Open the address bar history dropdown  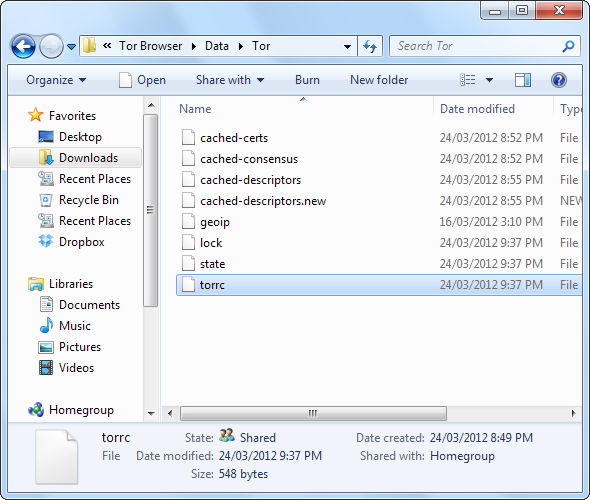(347, 47)
